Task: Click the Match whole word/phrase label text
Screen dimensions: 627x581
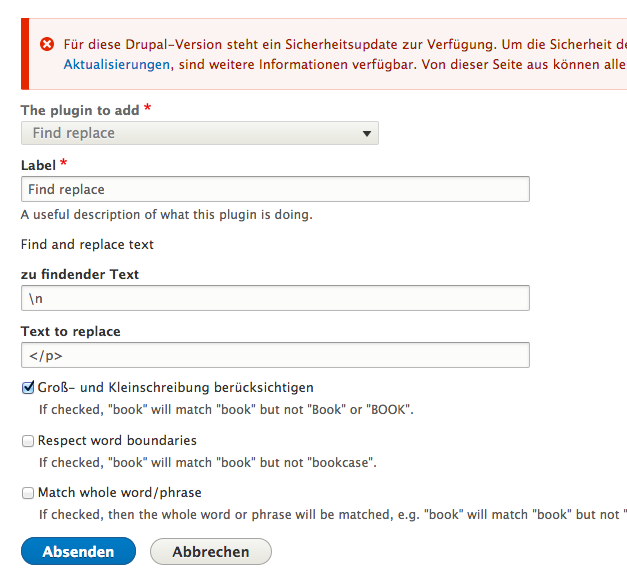Action: (120, 493)
